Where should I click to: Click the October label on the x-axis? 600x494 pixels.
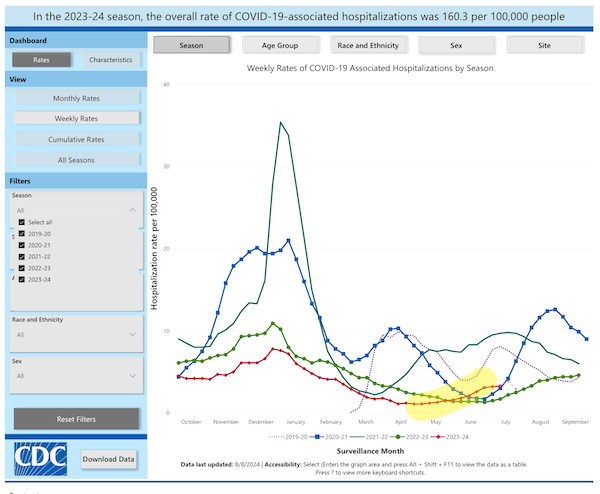click(x=191, y=422)
